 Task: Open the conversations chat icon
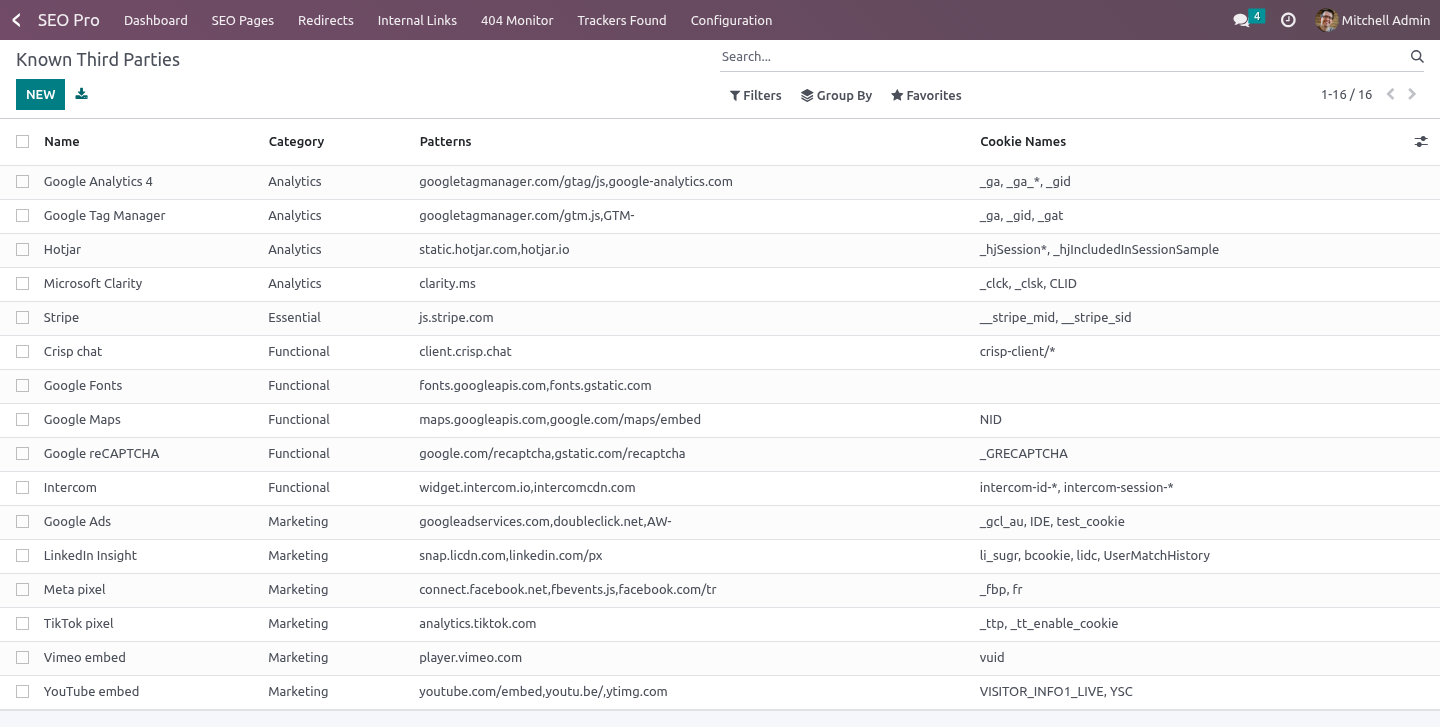click(x=1241, y=20)
